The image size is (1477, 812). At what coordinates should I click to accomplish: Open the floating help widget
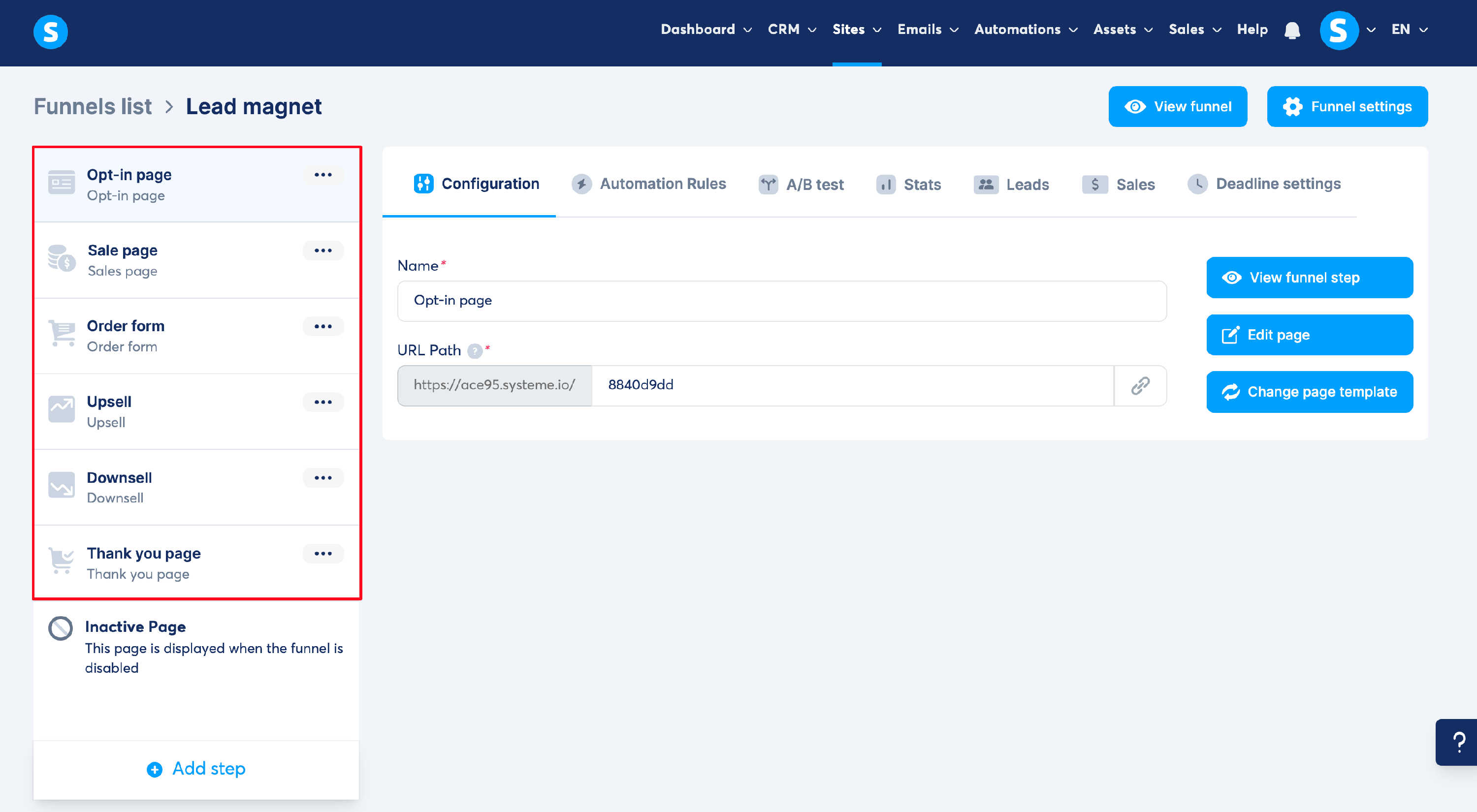[1457, 742]
